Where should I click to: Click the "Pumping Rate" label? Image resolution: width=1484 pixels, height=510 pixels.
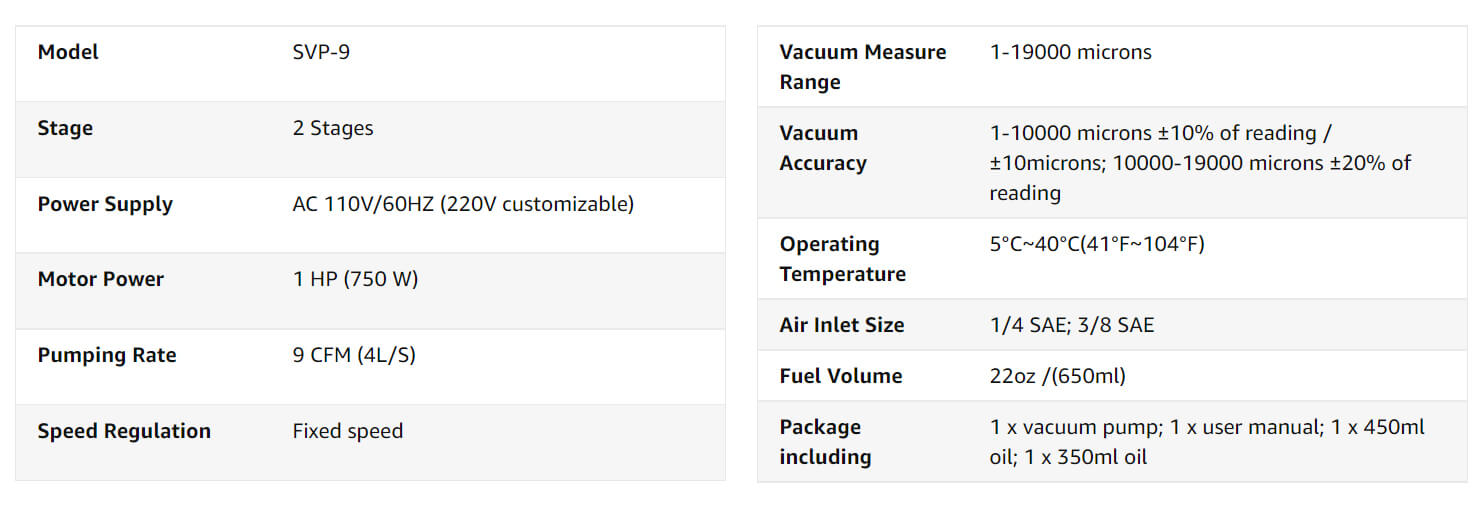107,355
